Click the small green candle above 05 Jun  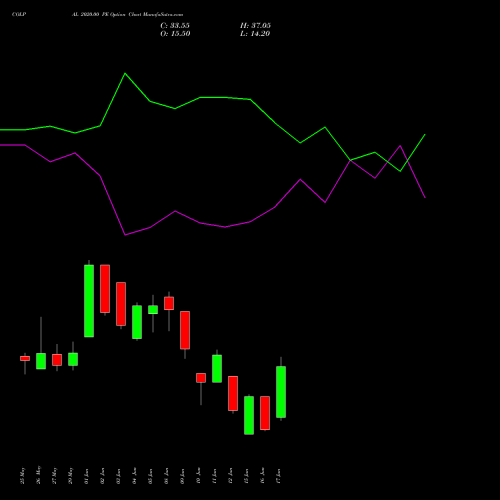tap(153, 310)
